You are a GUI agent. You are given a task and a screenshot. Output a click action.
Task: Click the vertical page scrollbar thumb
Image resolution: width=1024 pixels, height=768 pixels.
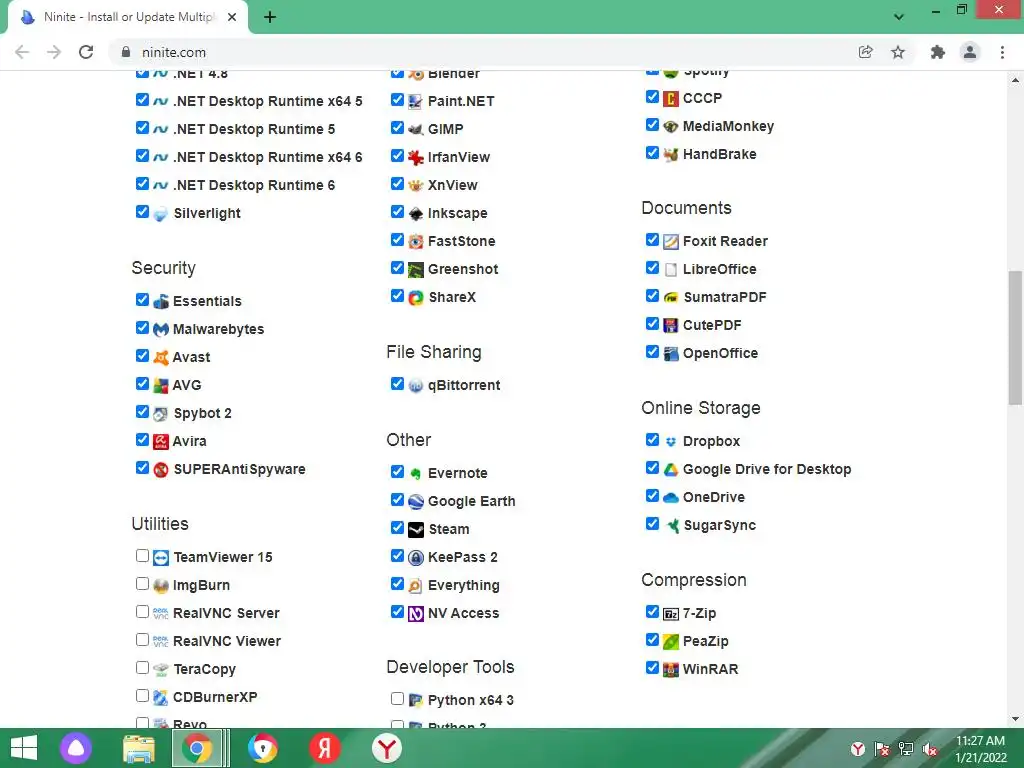coord(1015,338)
